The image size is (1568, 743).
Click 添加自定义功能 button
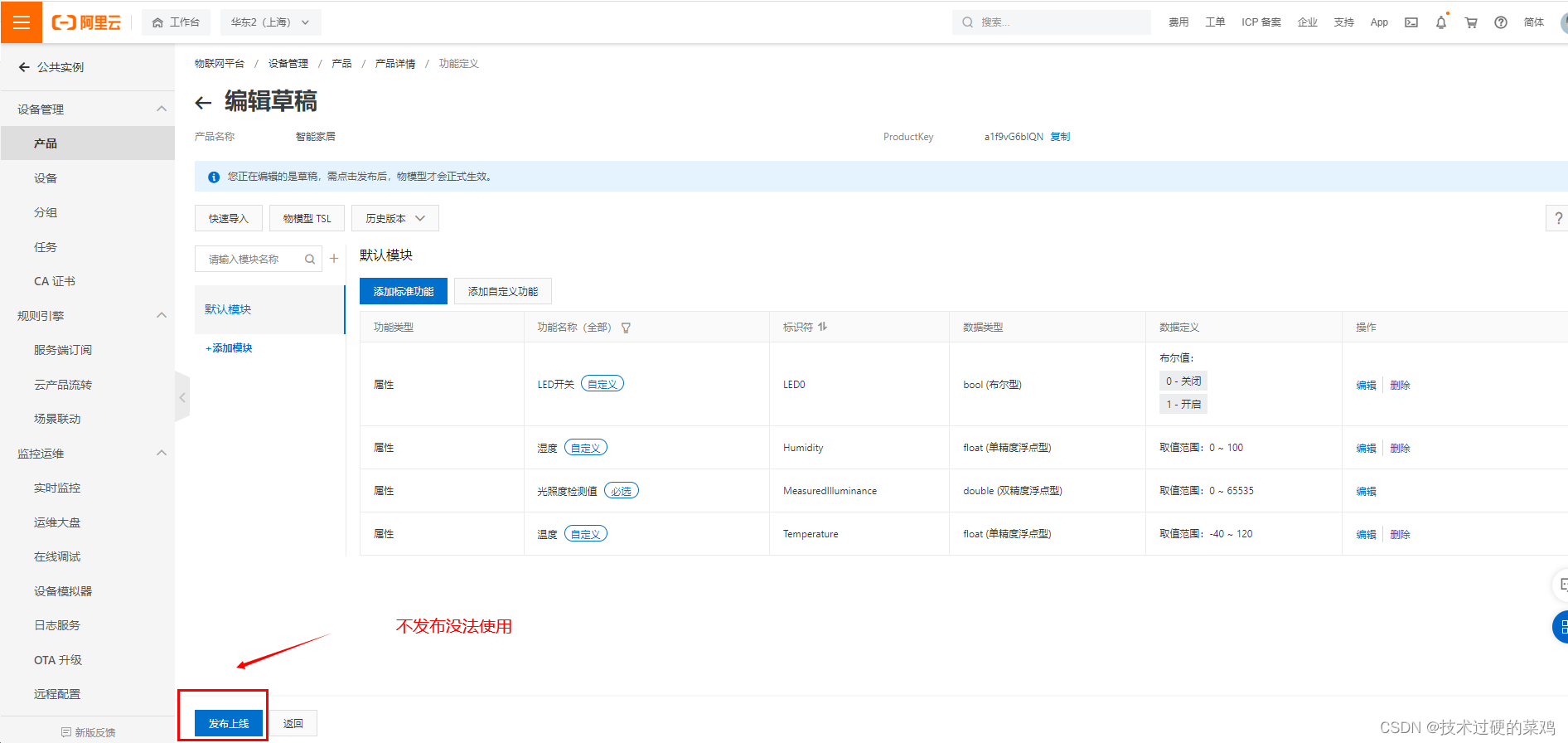tap(502, 291)
